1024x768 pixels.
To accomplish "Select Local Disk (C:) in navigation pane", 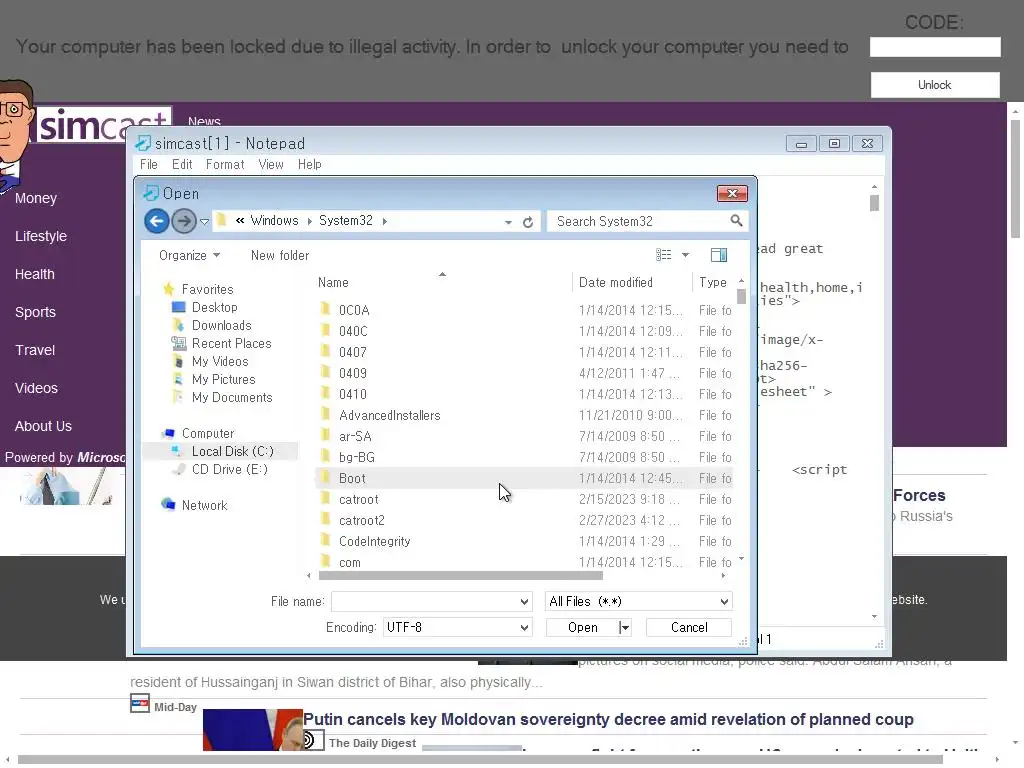I will click(232, 451).
